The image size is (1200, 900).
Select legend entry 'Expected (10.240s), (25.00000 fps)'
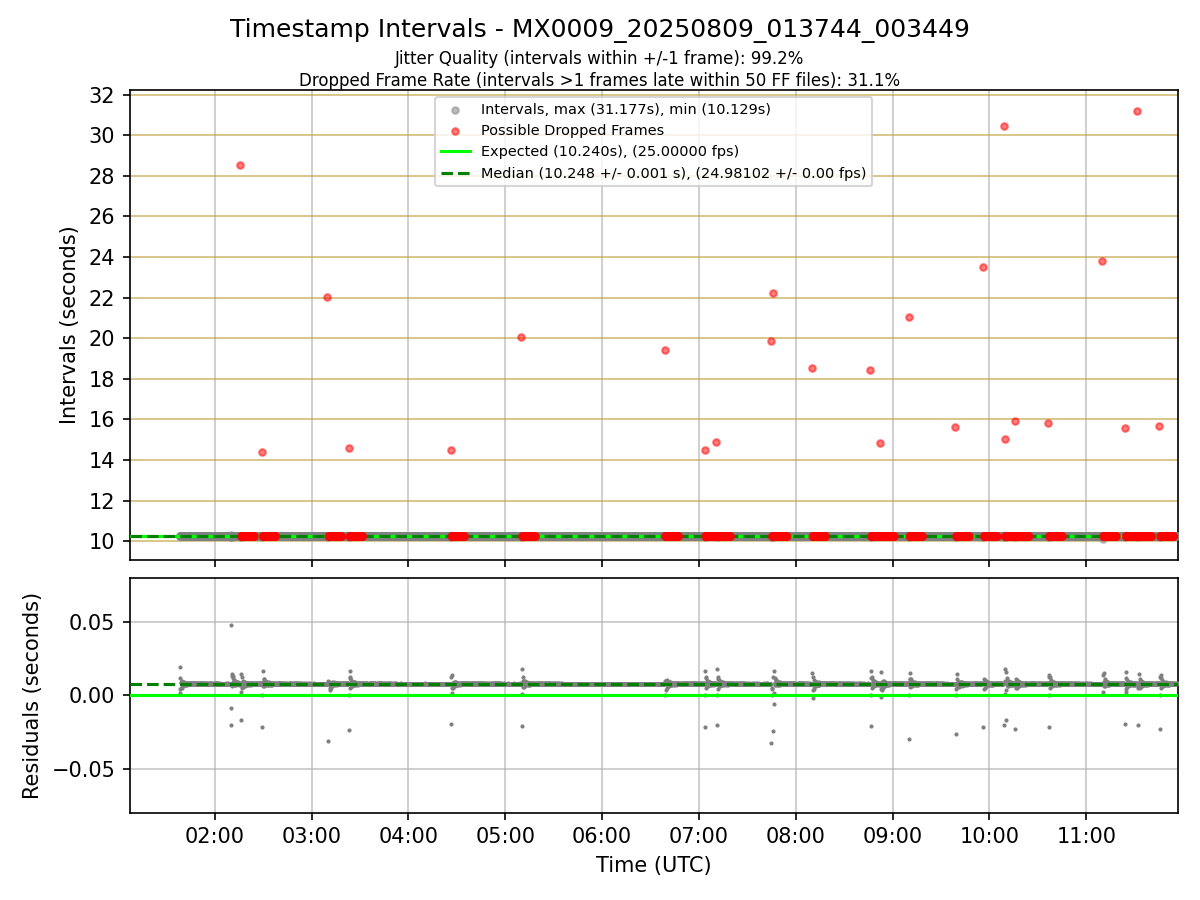[x=609, y=151]
